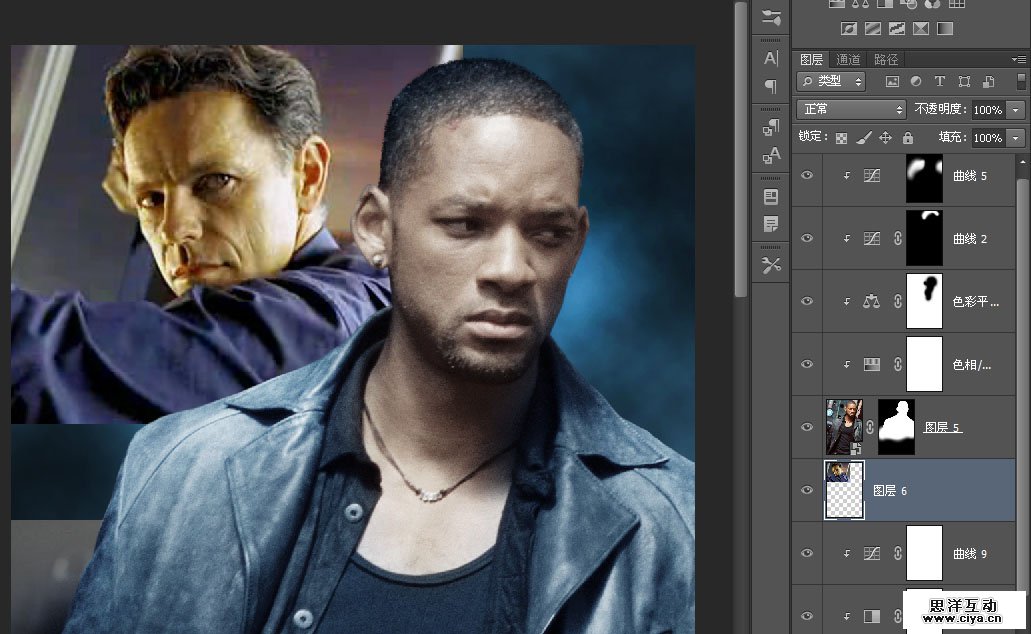Filter layers by type layers (T icon)

coord(939,81)
